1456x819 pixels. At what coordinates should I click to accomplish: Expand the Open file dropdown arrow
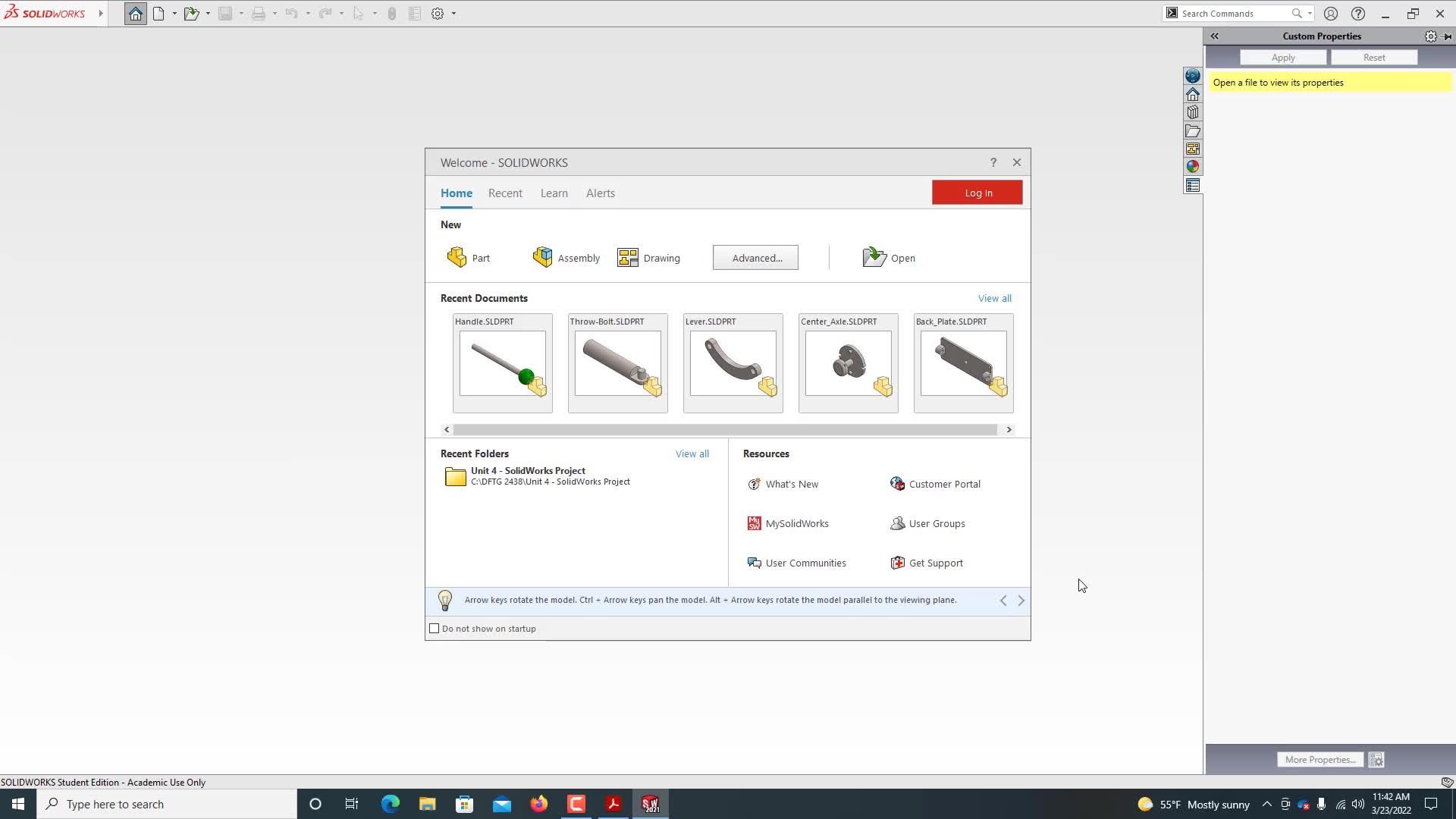(x=208, y=14)
